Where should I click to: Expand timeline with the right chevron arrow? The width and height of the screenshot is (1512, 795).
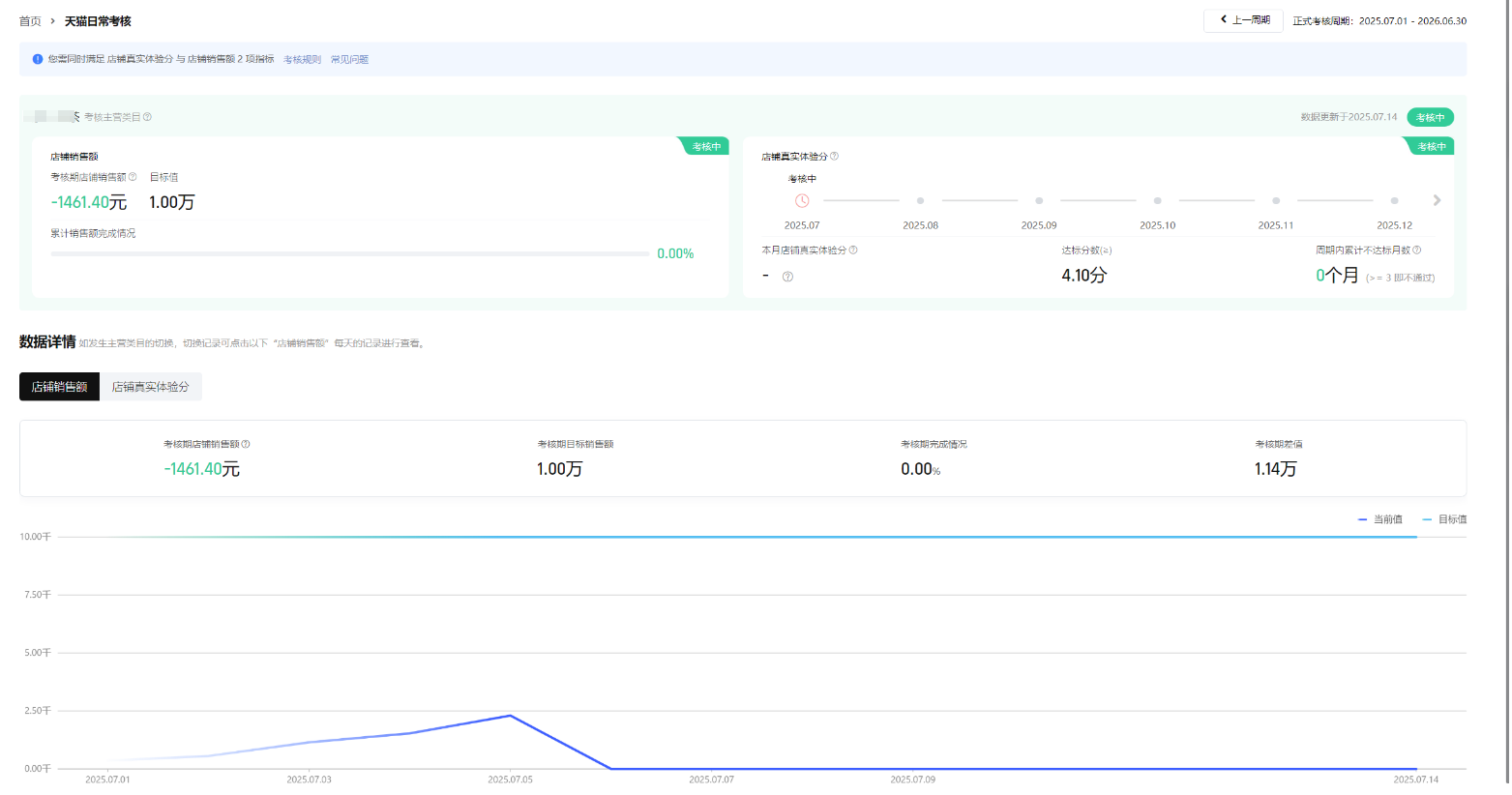pos(1437,200)
